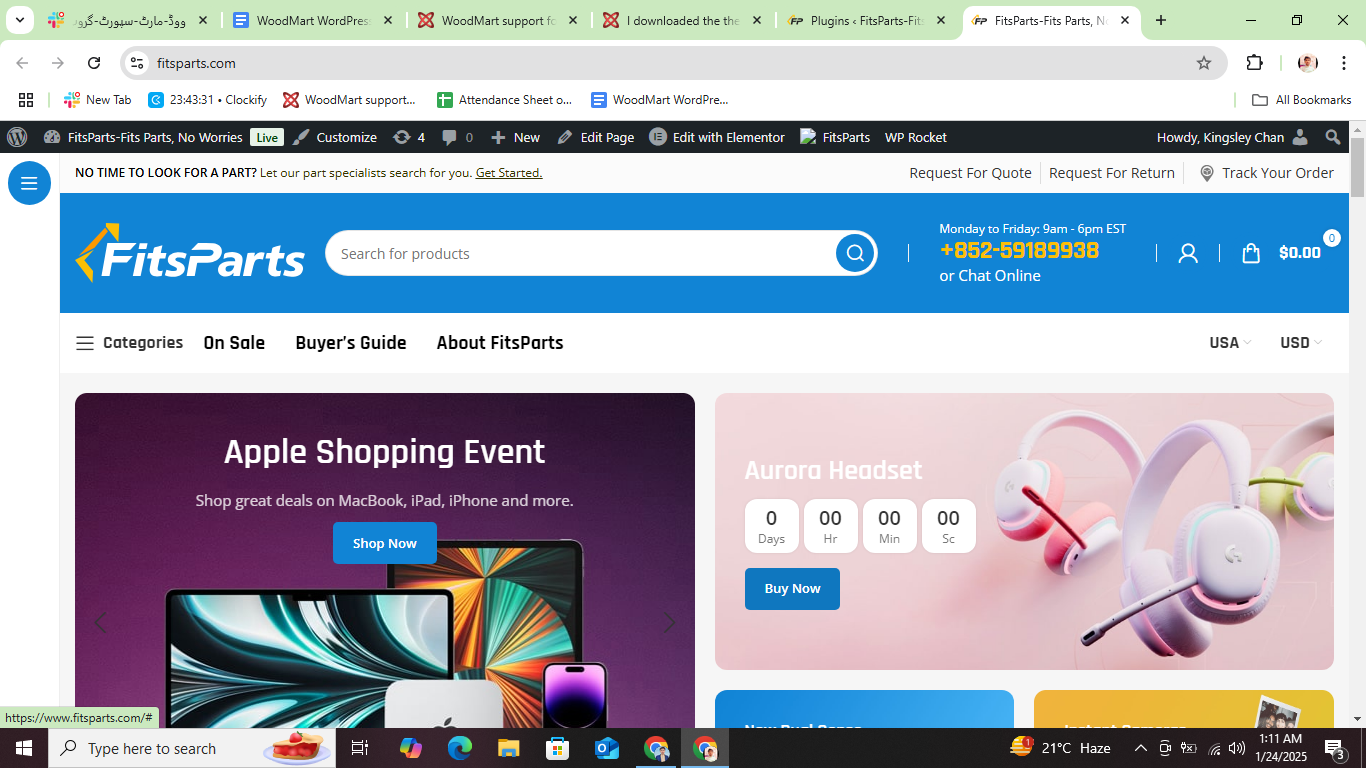Click Edit Page in the admin bar
This screenshot has width=1366, height=768.
[x=596, y=137]
